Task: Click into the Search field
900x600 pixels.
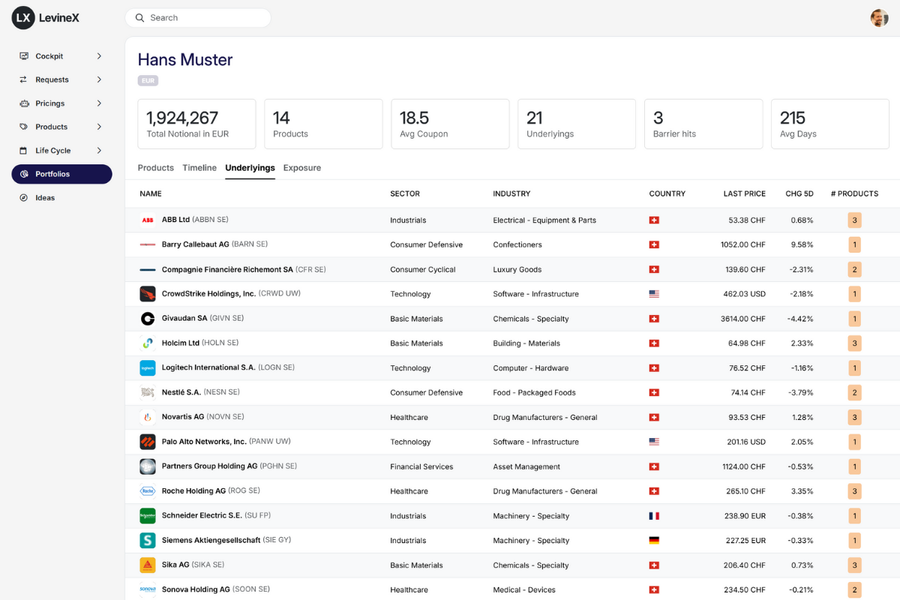Action: click(205, 18)
